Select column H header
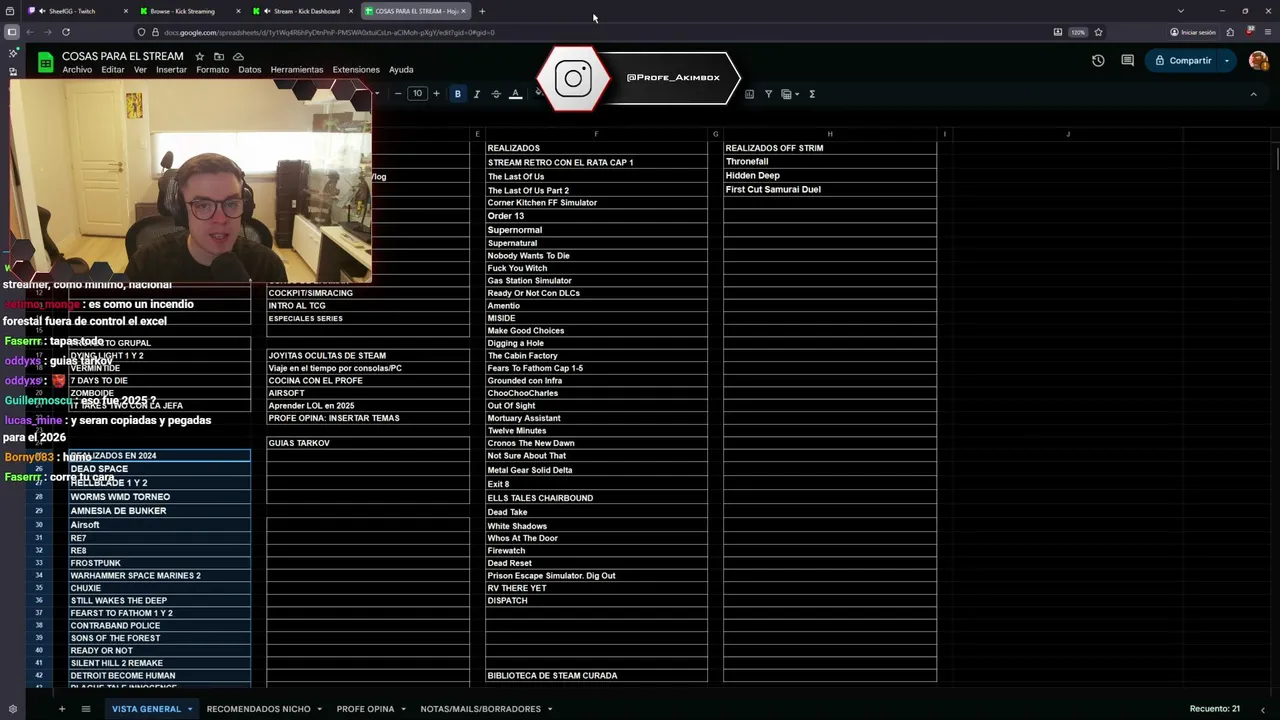Viewport: 1280px width, 720px height. [830, 134]
